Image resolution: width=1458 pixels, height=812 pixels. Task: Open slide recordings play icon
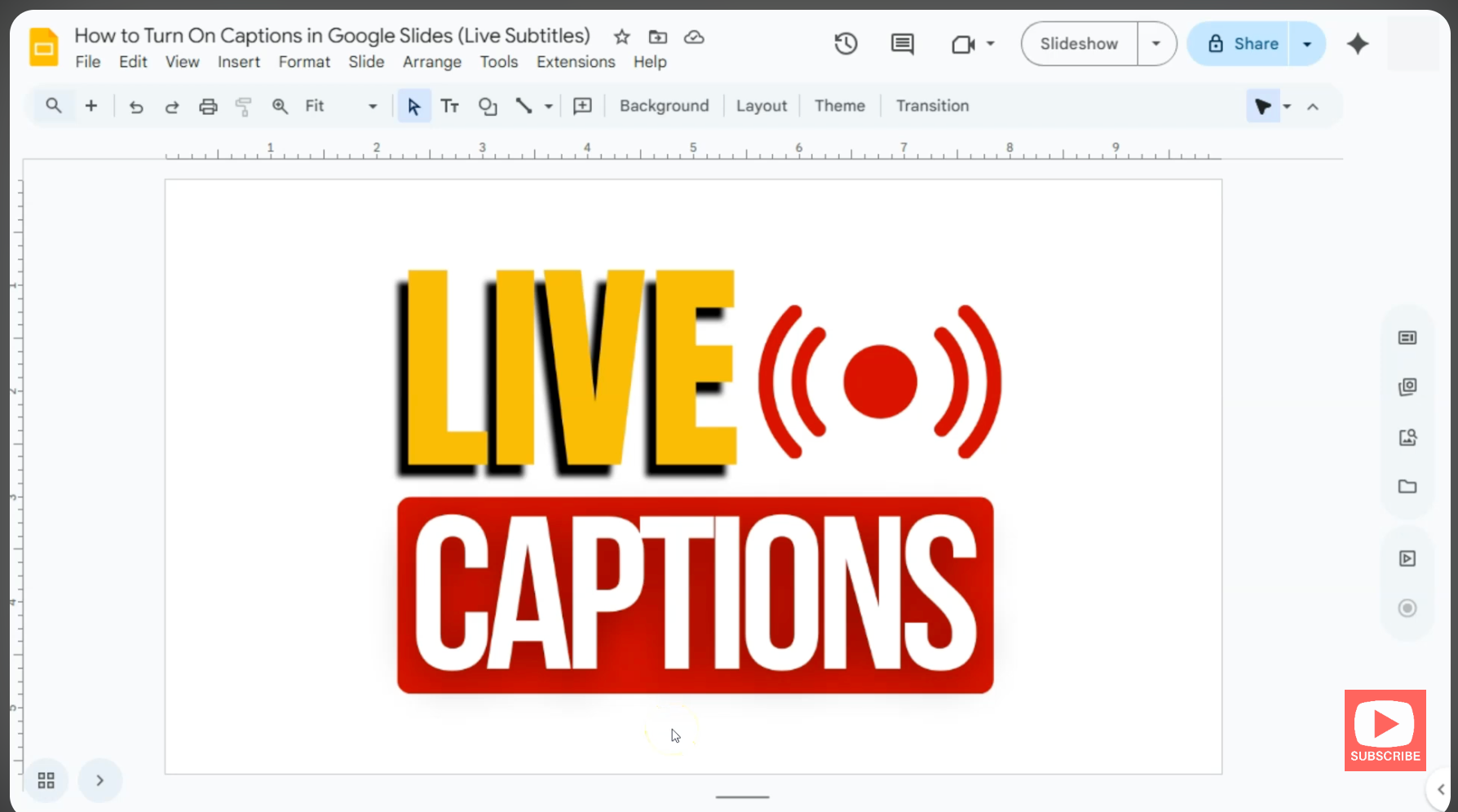pos(1407,558)
